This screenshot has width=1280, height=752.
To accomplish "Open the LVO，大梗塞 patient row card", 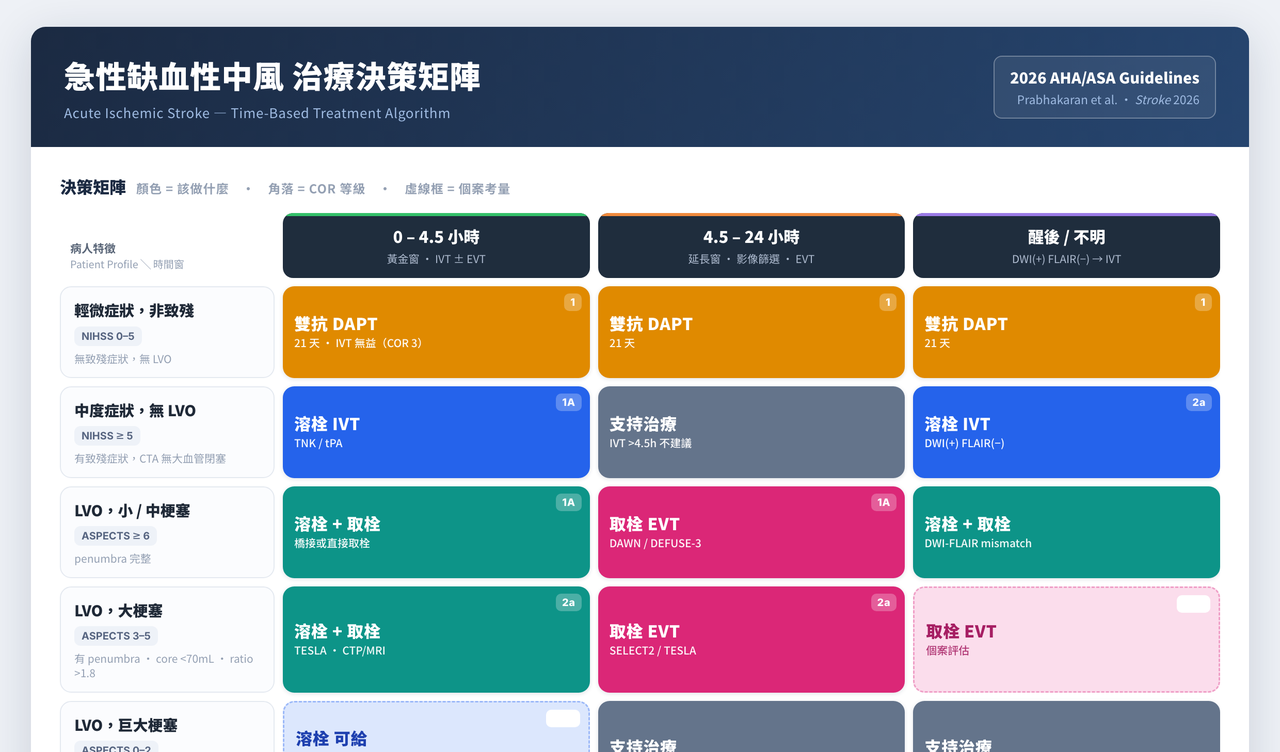I will 167,640.
